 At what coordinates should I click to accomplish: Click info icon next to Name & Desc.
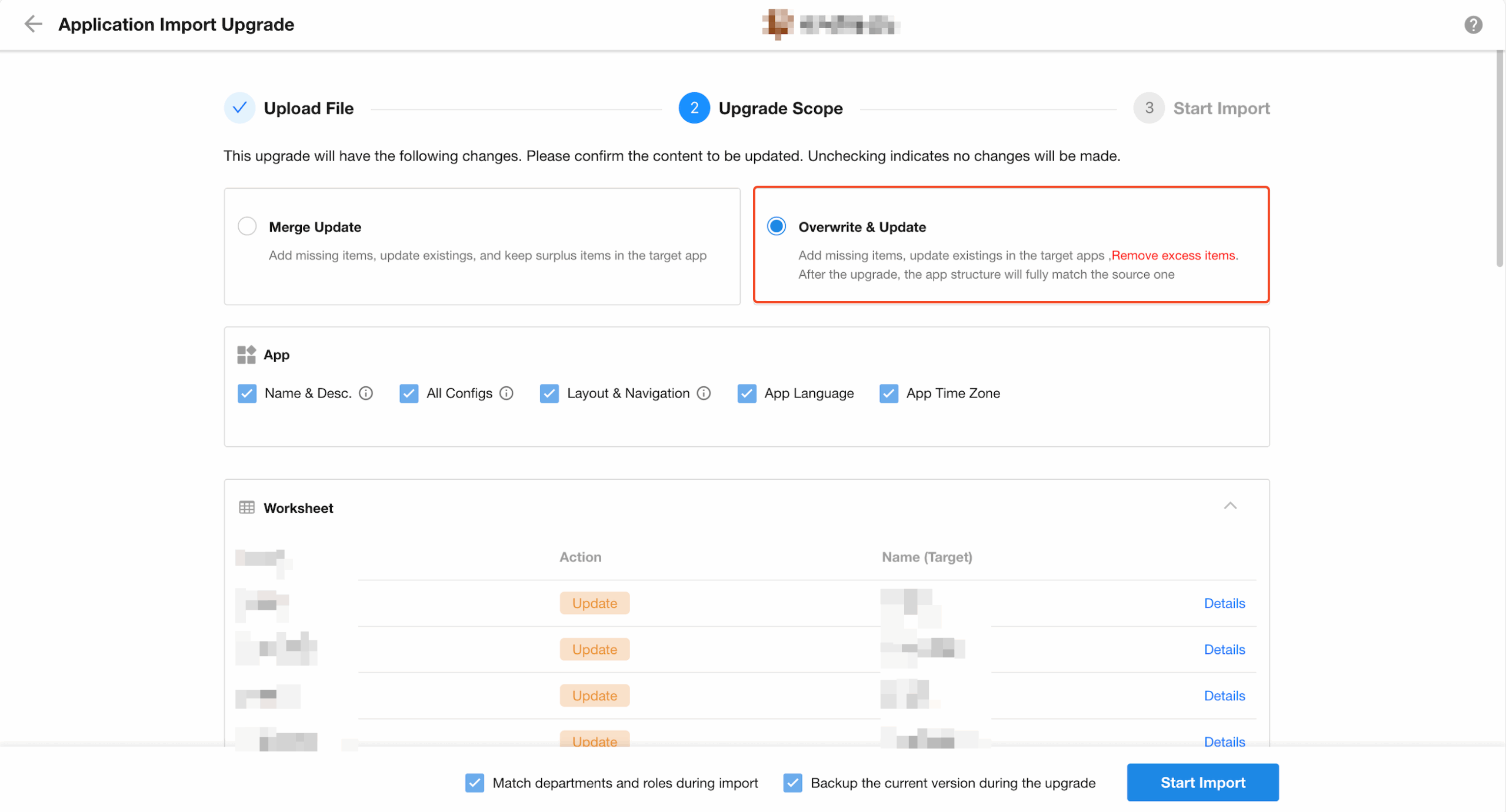pos(366,393)
